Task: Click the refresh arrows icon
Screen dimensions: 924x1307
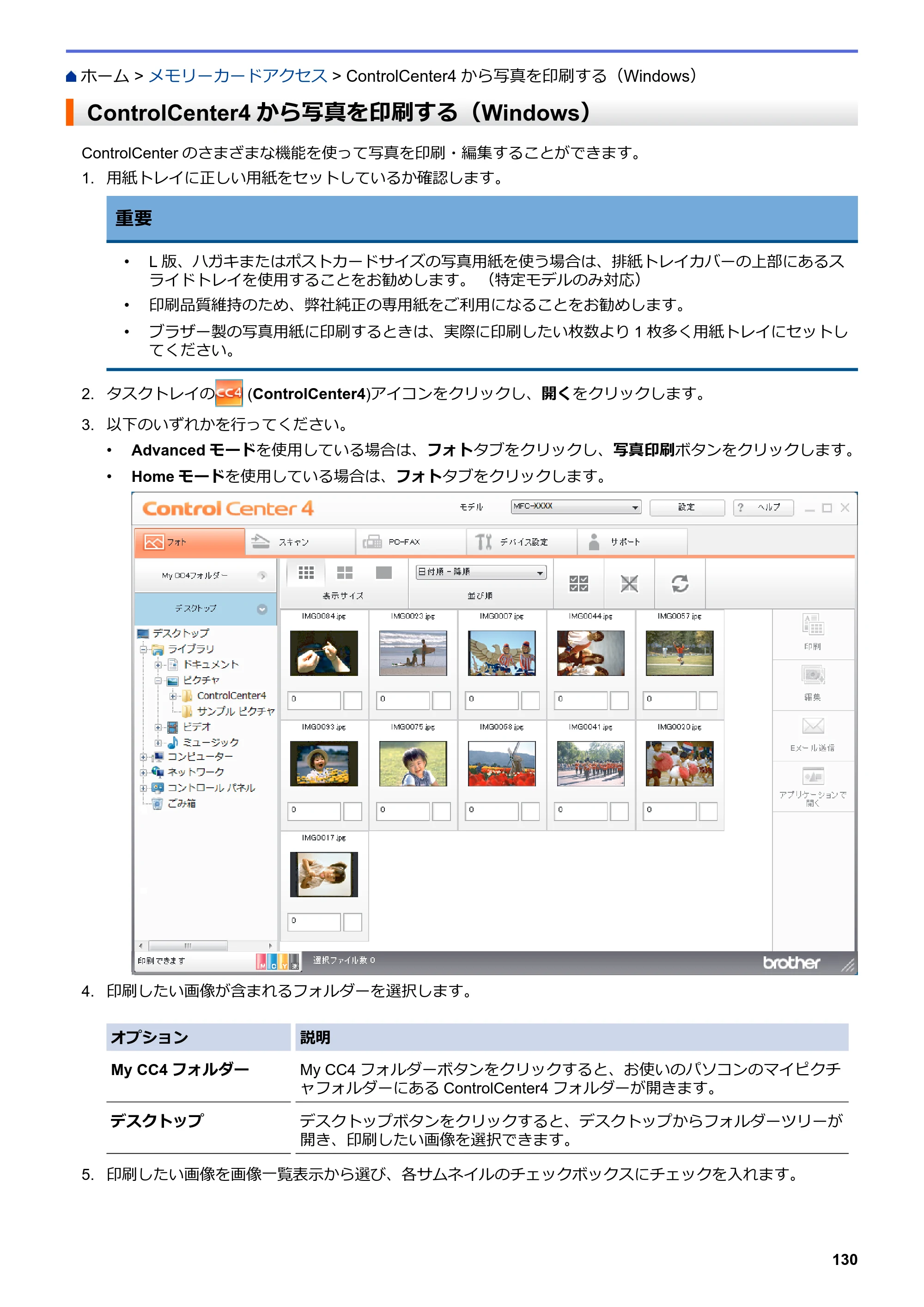Action: (680, 584)
